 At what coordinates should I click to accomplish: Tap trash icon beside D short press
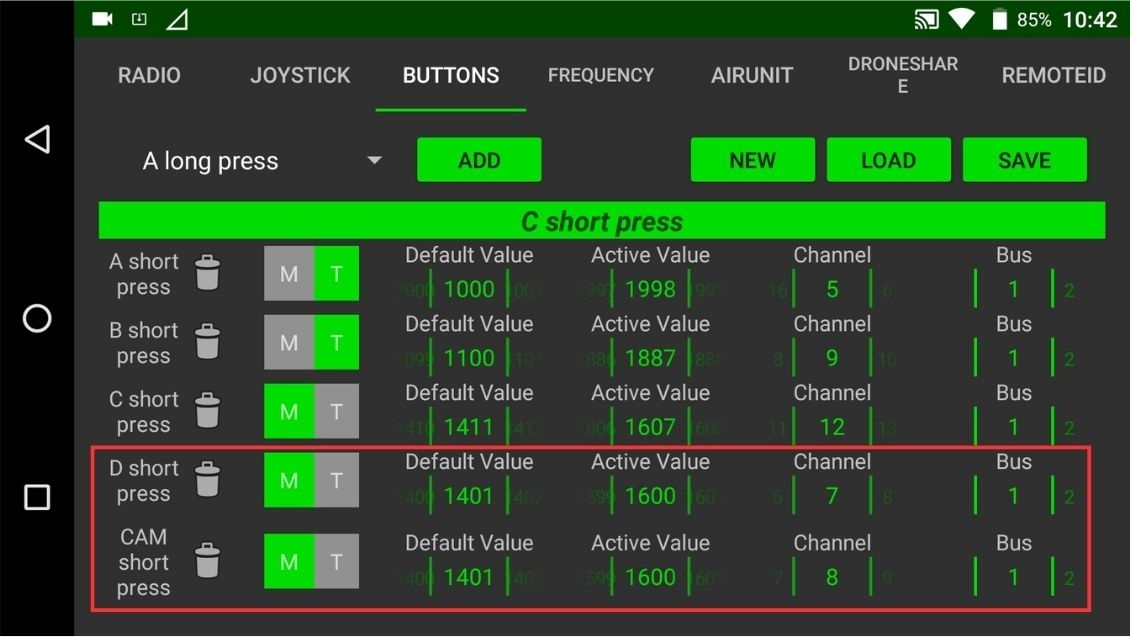coord(207,480)
